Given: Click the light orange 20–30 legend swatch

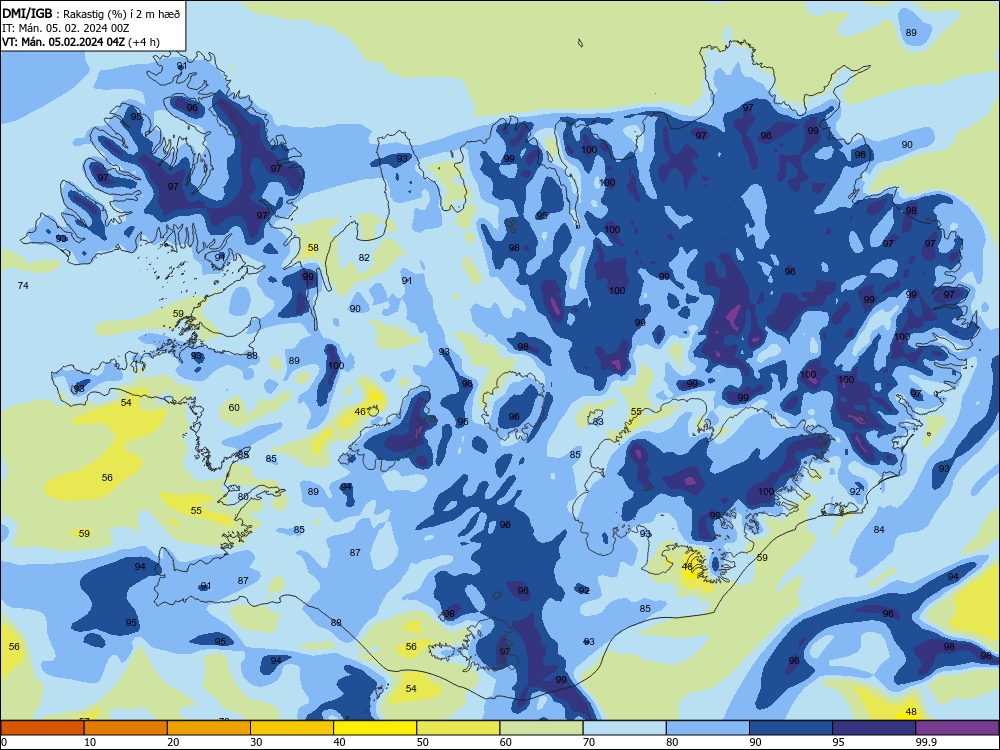Looking at the screenshot, I should [209, 728].
